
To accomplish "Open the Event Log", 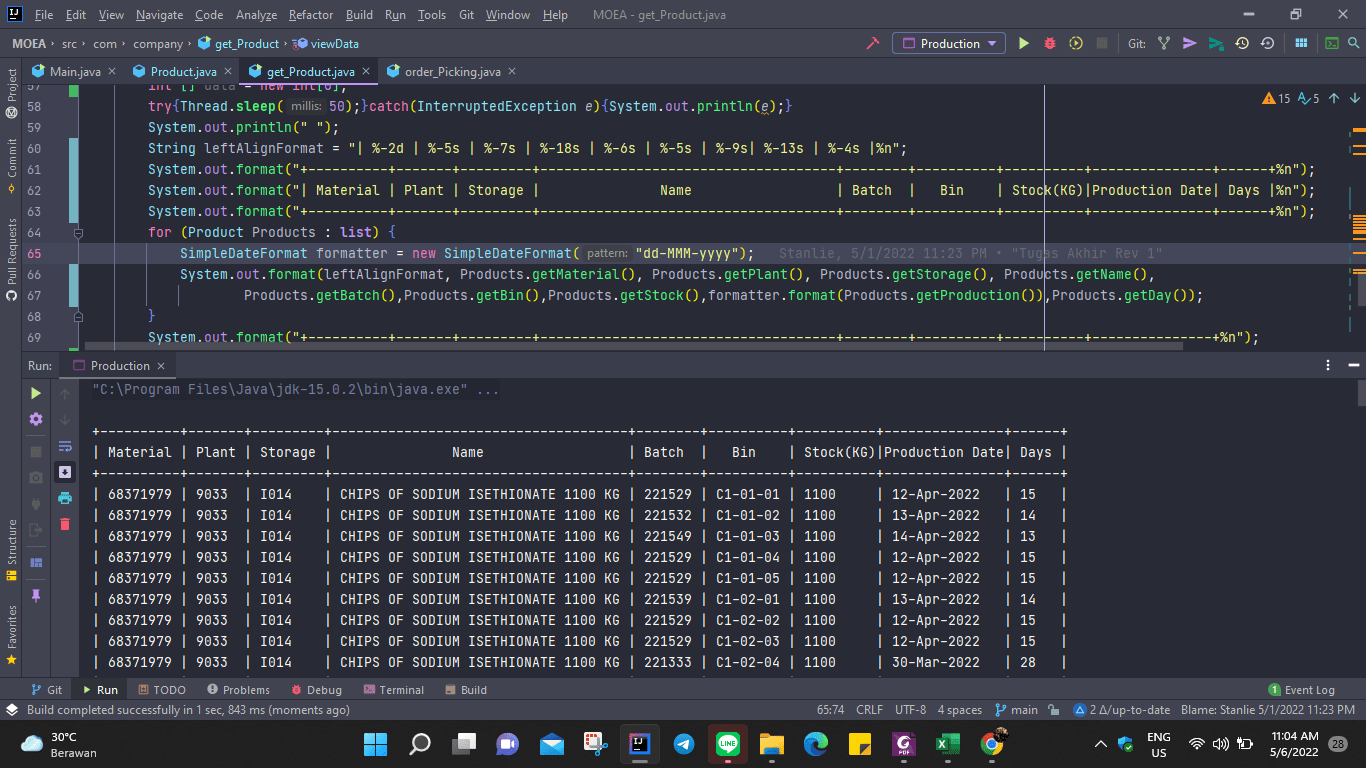I will (x=1302, y=689).
